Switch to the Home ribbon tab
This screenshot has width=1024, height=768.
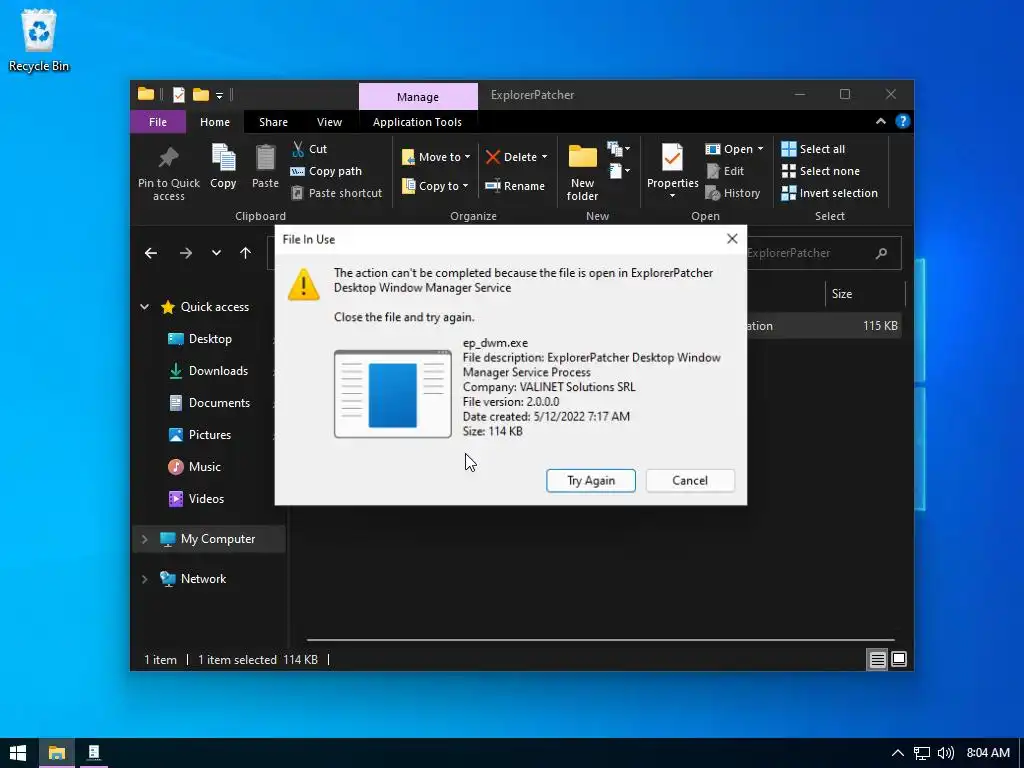215,122
